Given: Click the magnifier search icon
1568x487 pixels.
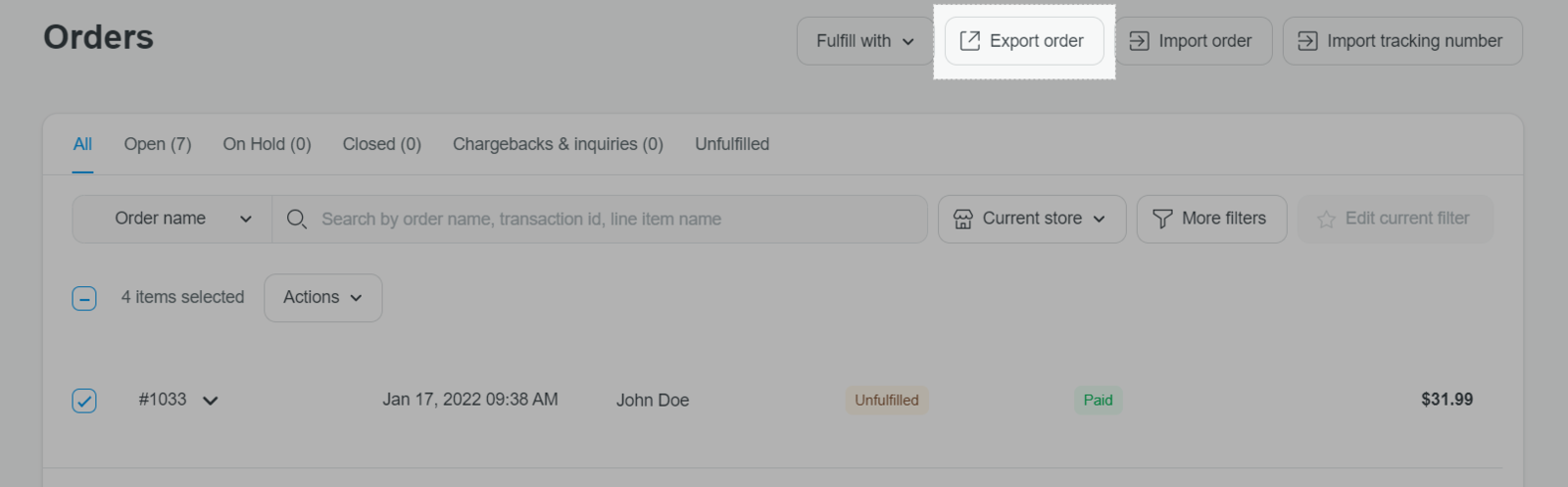Looking at the screenshot, I should point(296,219).
